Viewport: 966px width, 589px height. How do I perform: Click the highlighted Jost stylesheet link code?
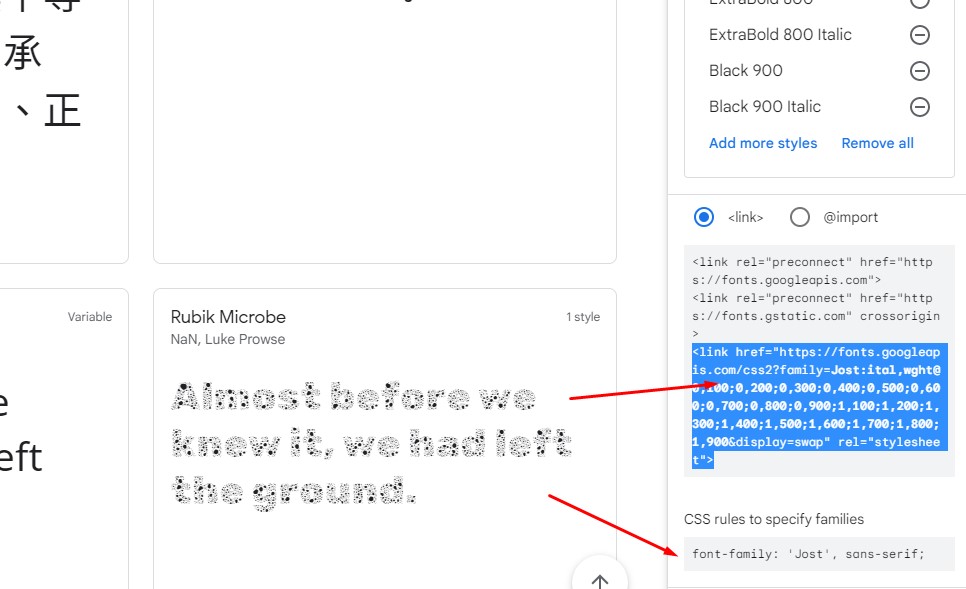tap(819, 406)
